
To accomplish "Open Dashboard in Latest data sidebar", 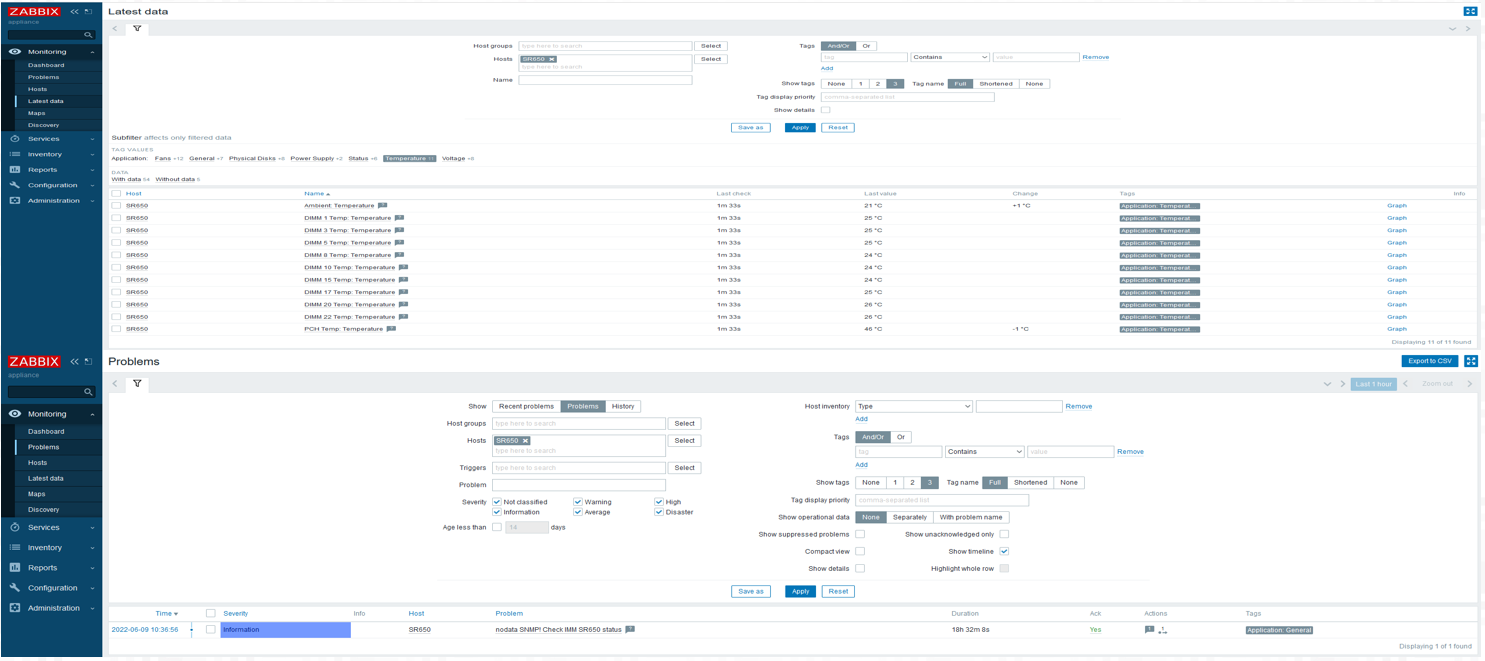I will 46,65.
